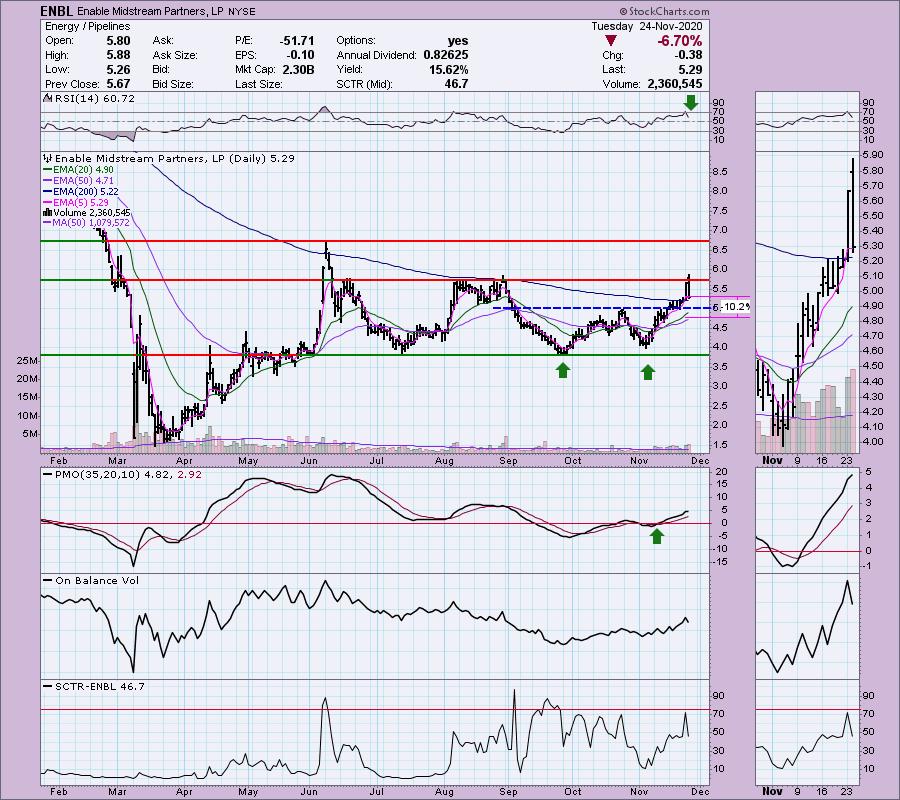Click the Last Size label
Image resolution: width=900 pixels, height=800 pixels.
click(258, 84)
